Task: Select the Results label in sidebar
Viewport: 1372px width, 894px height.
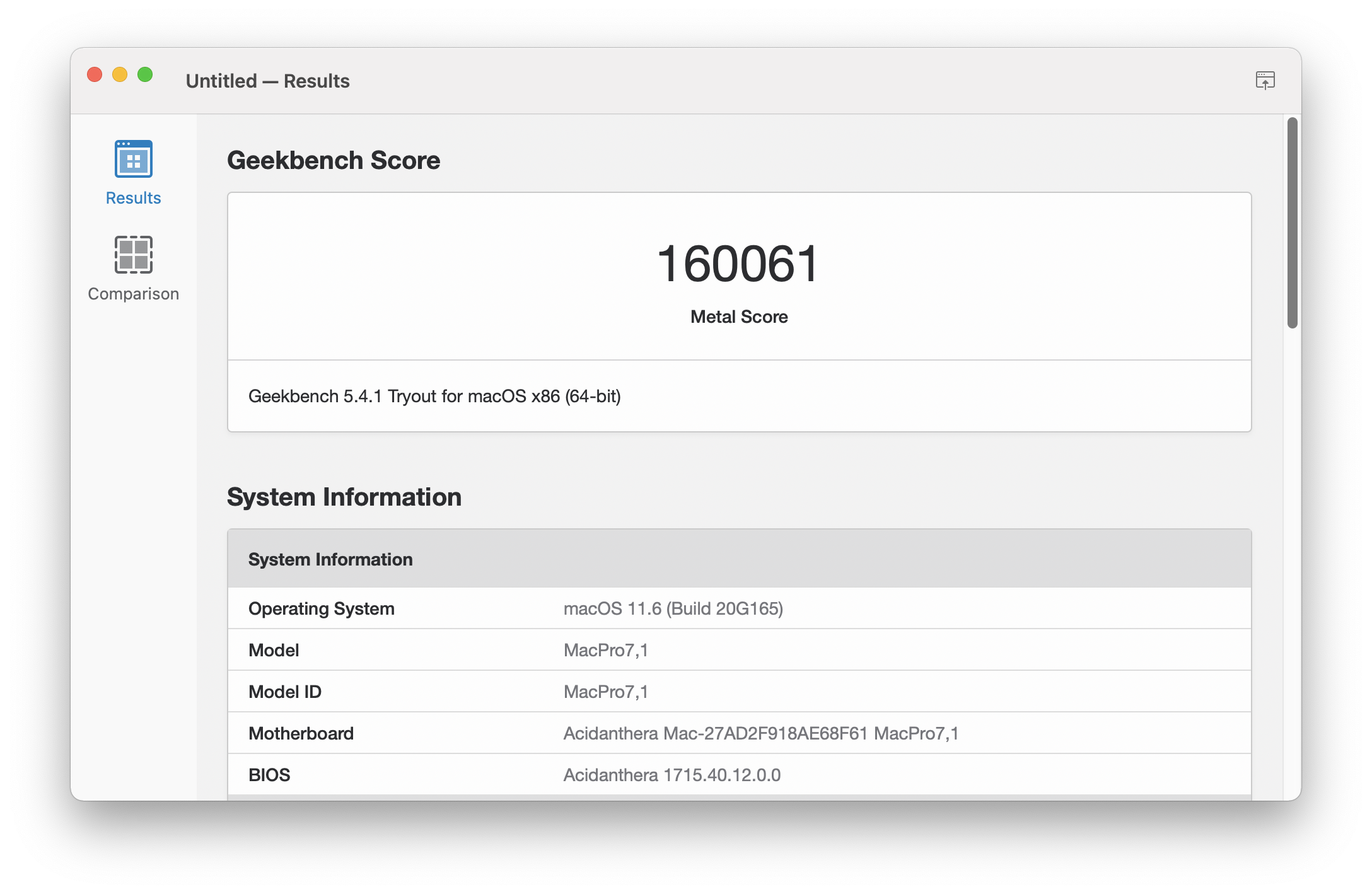Action: click(133, 198)
